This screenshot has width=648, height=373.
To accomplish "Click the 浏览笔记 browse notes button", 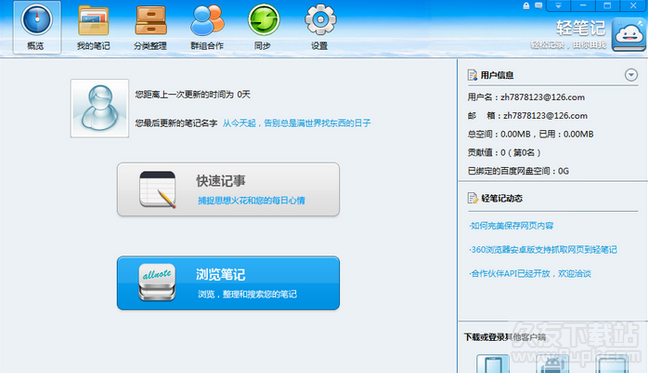I will click(228, 283).
